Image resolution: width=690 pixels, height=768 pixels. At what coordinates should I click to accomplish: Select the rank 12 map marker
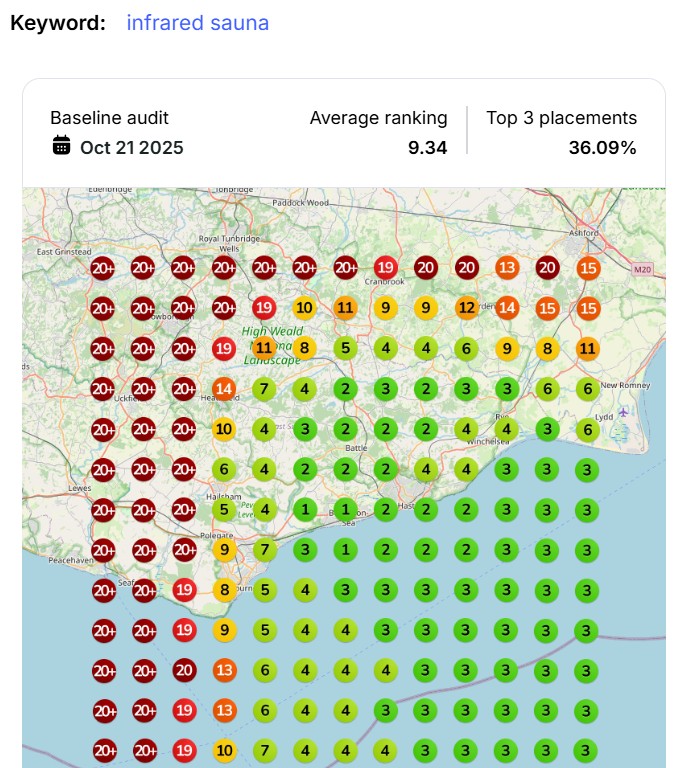[x=466, y=308]
